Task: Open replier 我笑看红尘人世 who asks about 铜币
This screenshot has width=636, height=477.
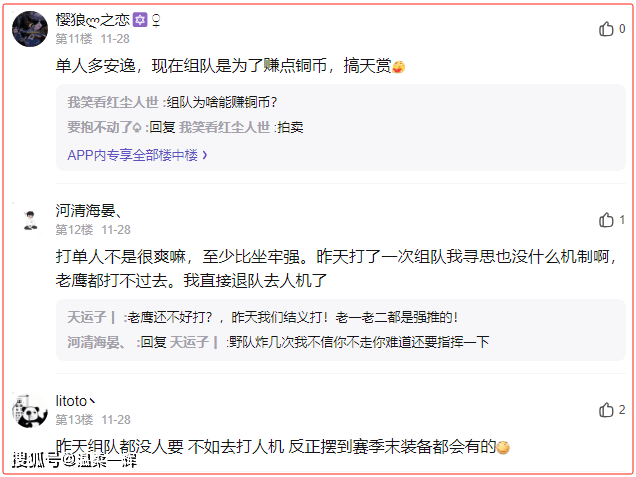Action: click(113, 102)
